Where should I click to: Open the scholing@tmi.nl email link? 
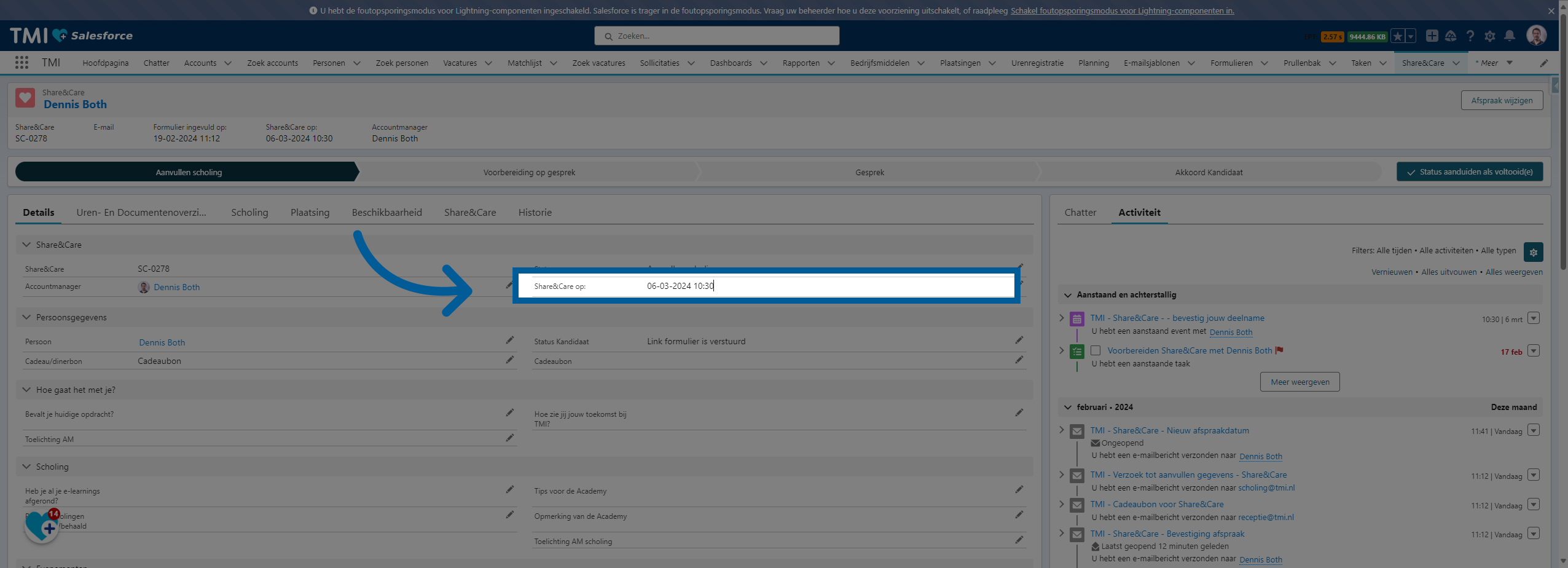(x=1266, y=488)
